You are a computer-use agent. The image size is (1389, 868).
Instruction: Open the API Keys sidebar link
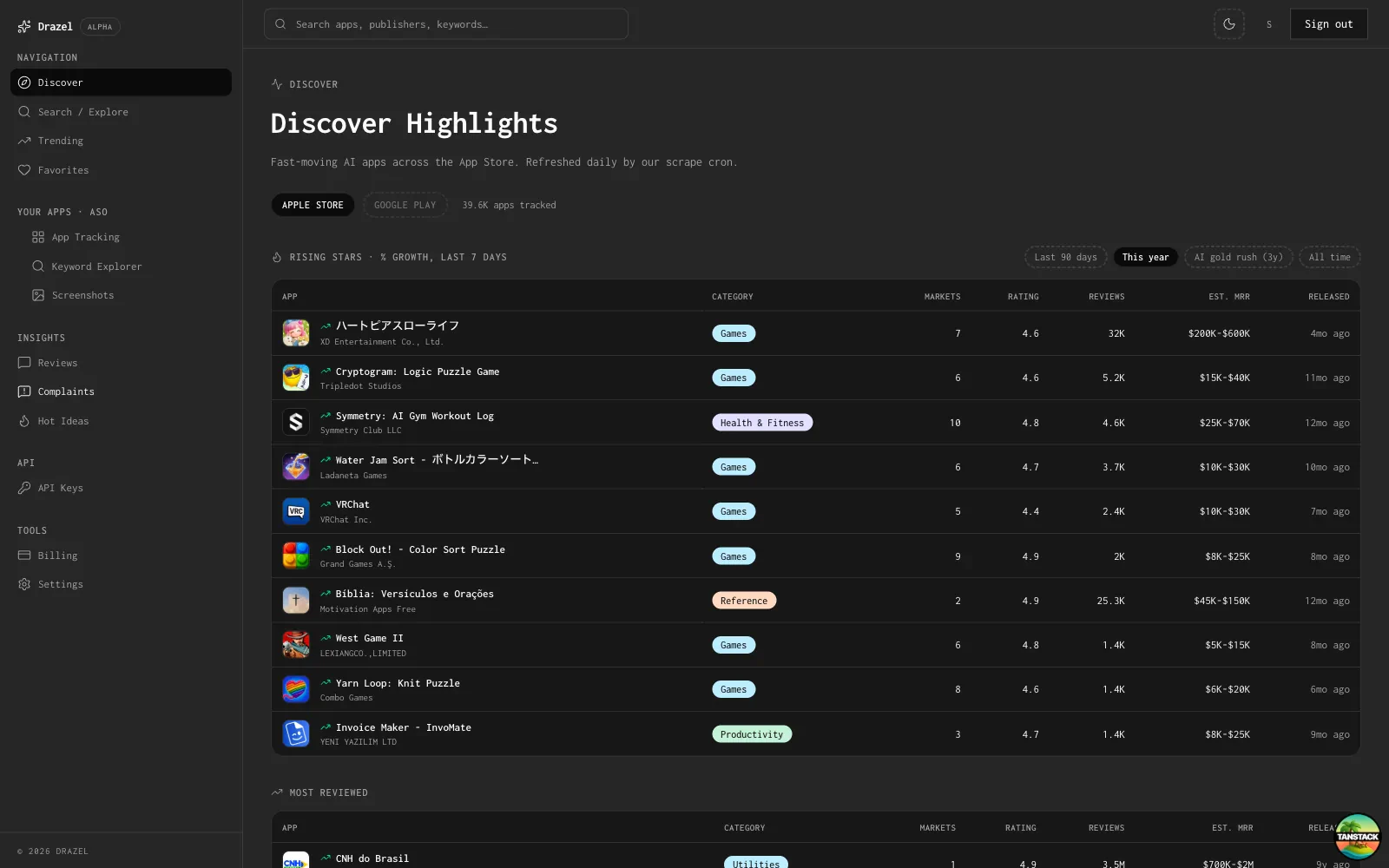[x=121, y=488]
